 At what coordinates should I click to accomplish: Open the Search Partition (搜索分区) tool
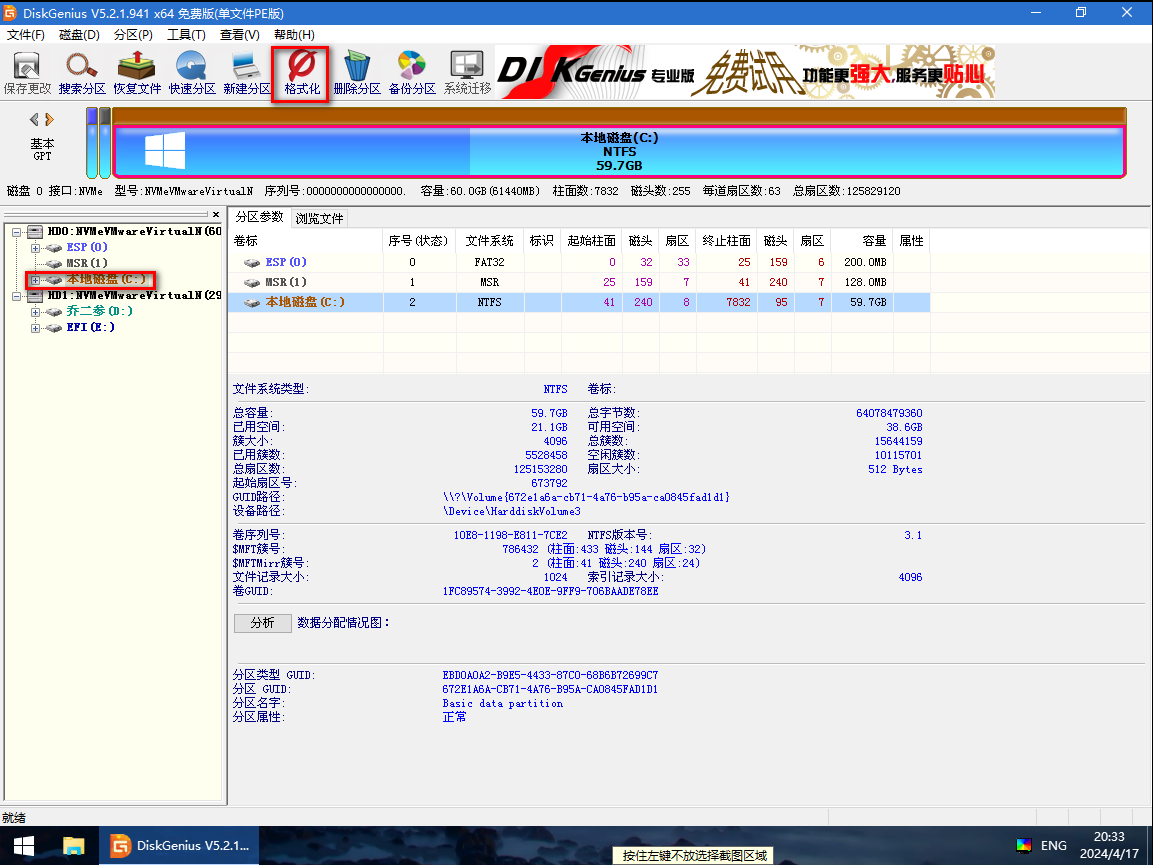(82, 74)
